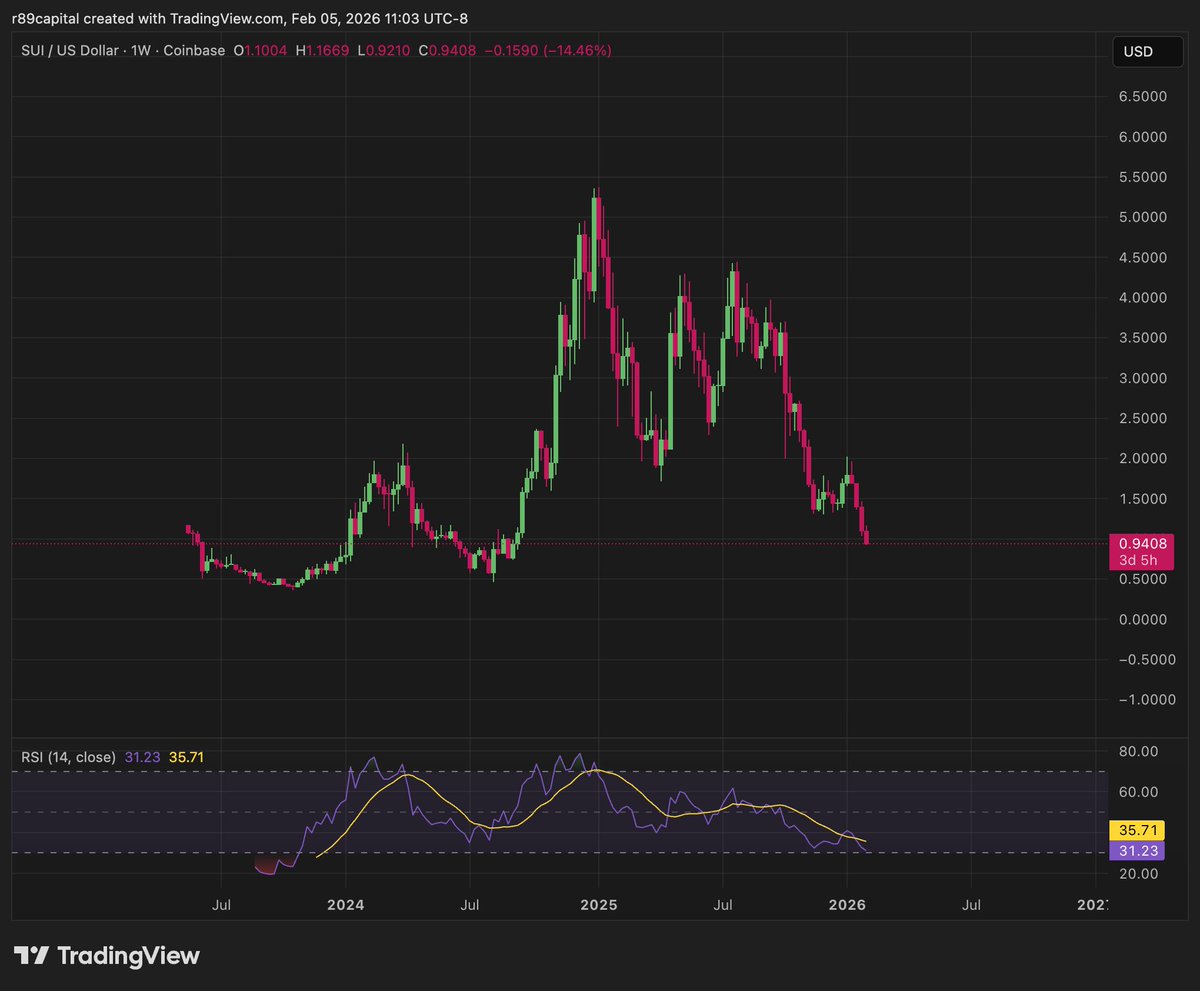
Task: Click the H1.1669 high value in header
Action: [x=322, y=50]
